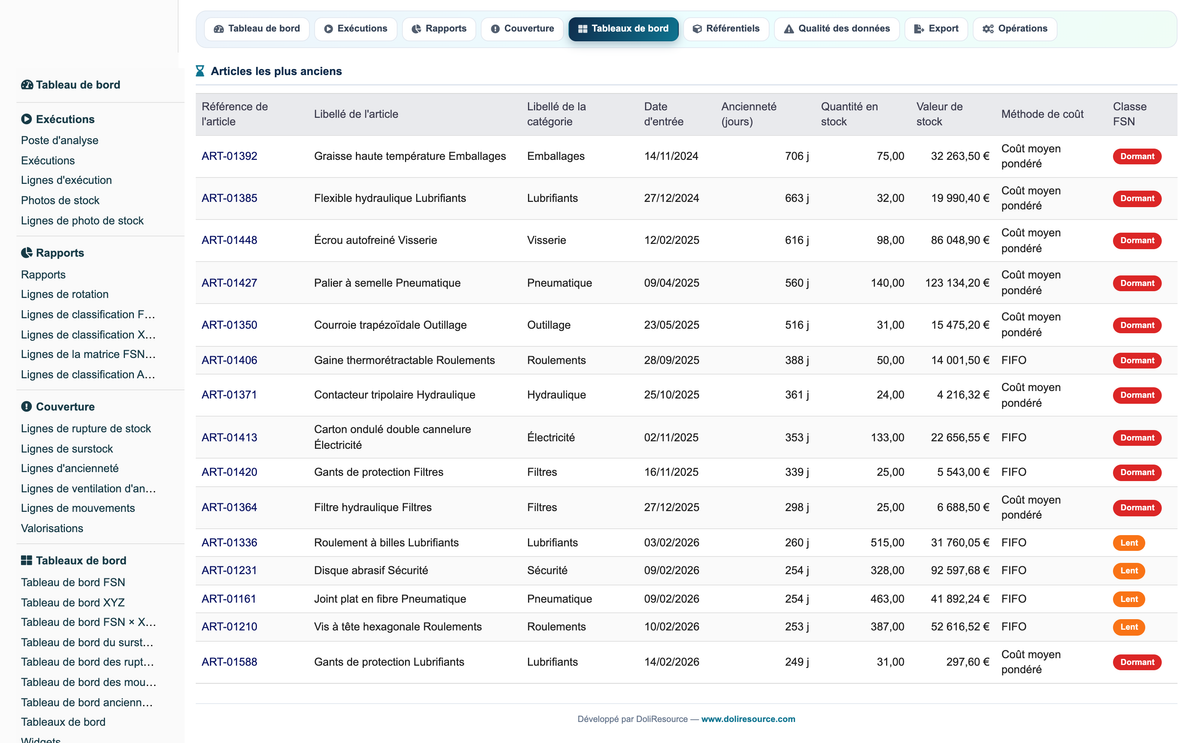Click the cube icon in the Référentiels tab
Screen dimensions: 1200x743
(697, 29)
